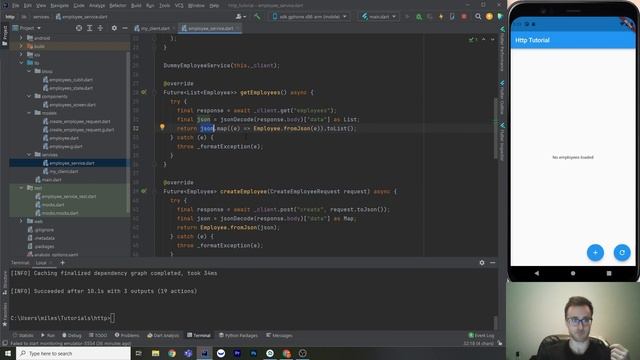Collapse the components folder
Viewport: 640px width, 360px height.
29,96
